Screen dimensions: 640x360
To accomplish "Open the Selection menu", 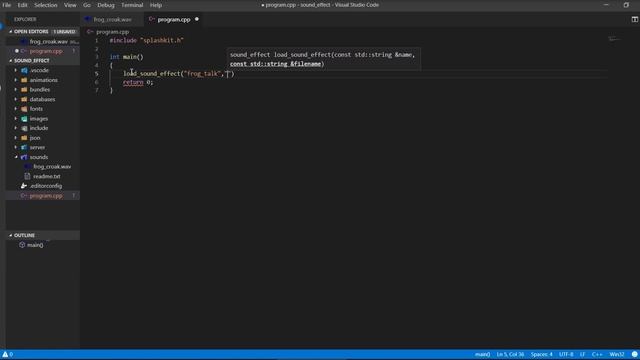I will [x=46, y=5].
